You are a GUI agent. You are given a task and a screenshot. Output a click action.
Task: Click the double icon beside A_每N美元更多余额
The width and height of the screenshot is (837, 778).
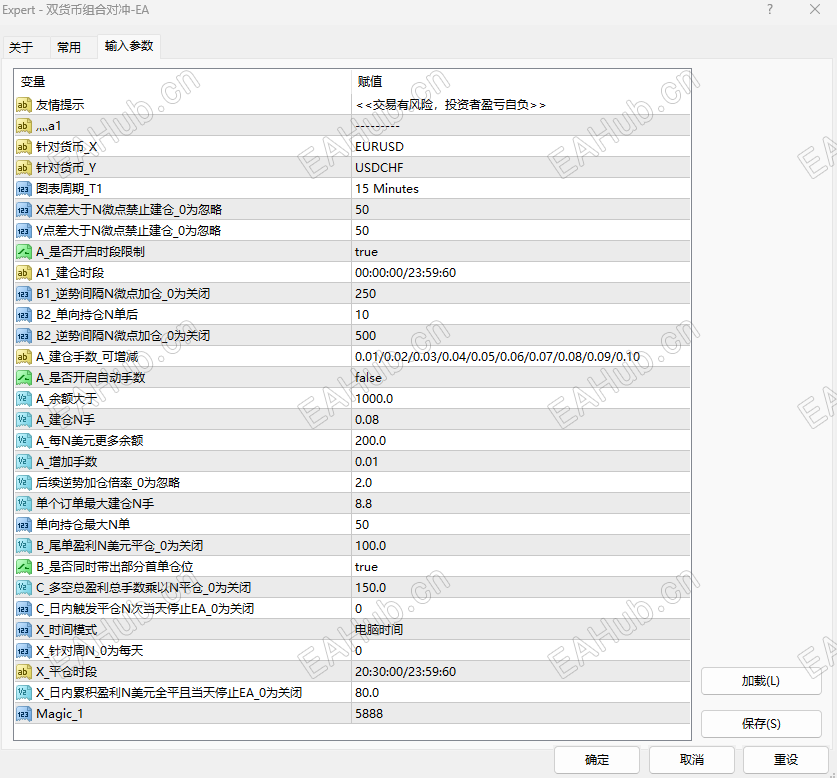tap(23, 441)
